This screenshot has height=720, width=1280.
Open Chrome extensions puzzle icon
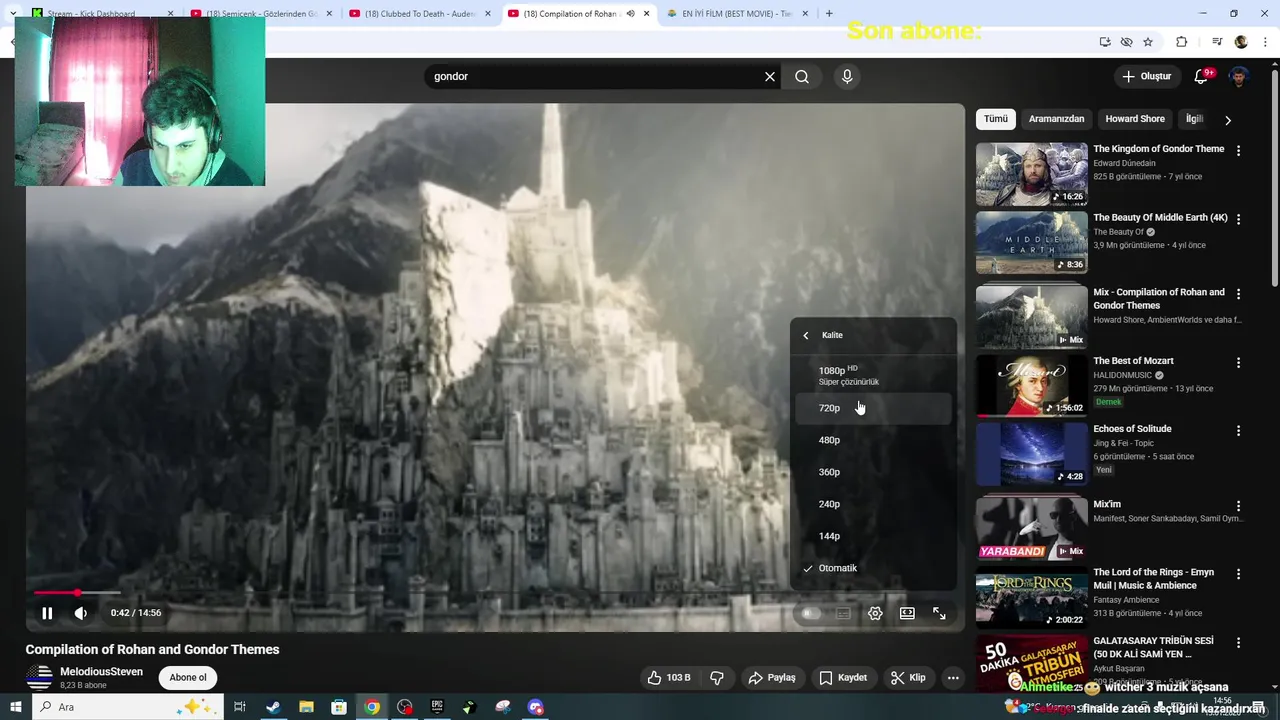1182,42
